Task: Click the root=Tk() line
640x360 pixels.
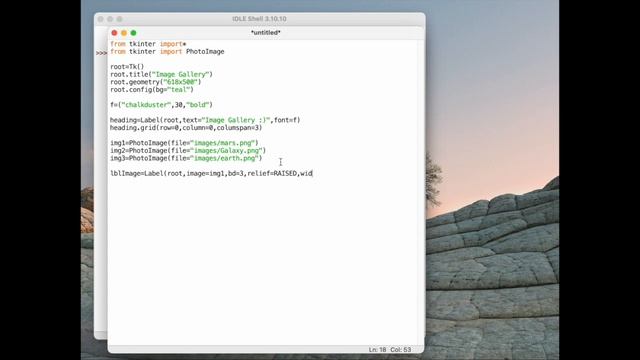Action: 127,67
